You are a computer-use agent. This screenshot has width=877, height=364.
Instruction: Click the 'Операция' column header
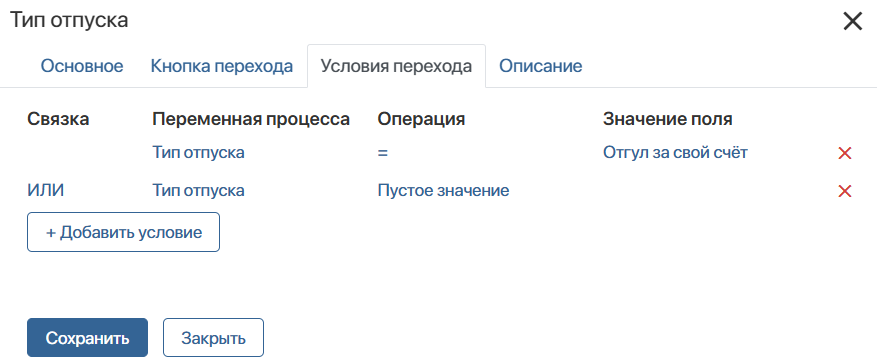pyautogui.click(x=421, y=119)
